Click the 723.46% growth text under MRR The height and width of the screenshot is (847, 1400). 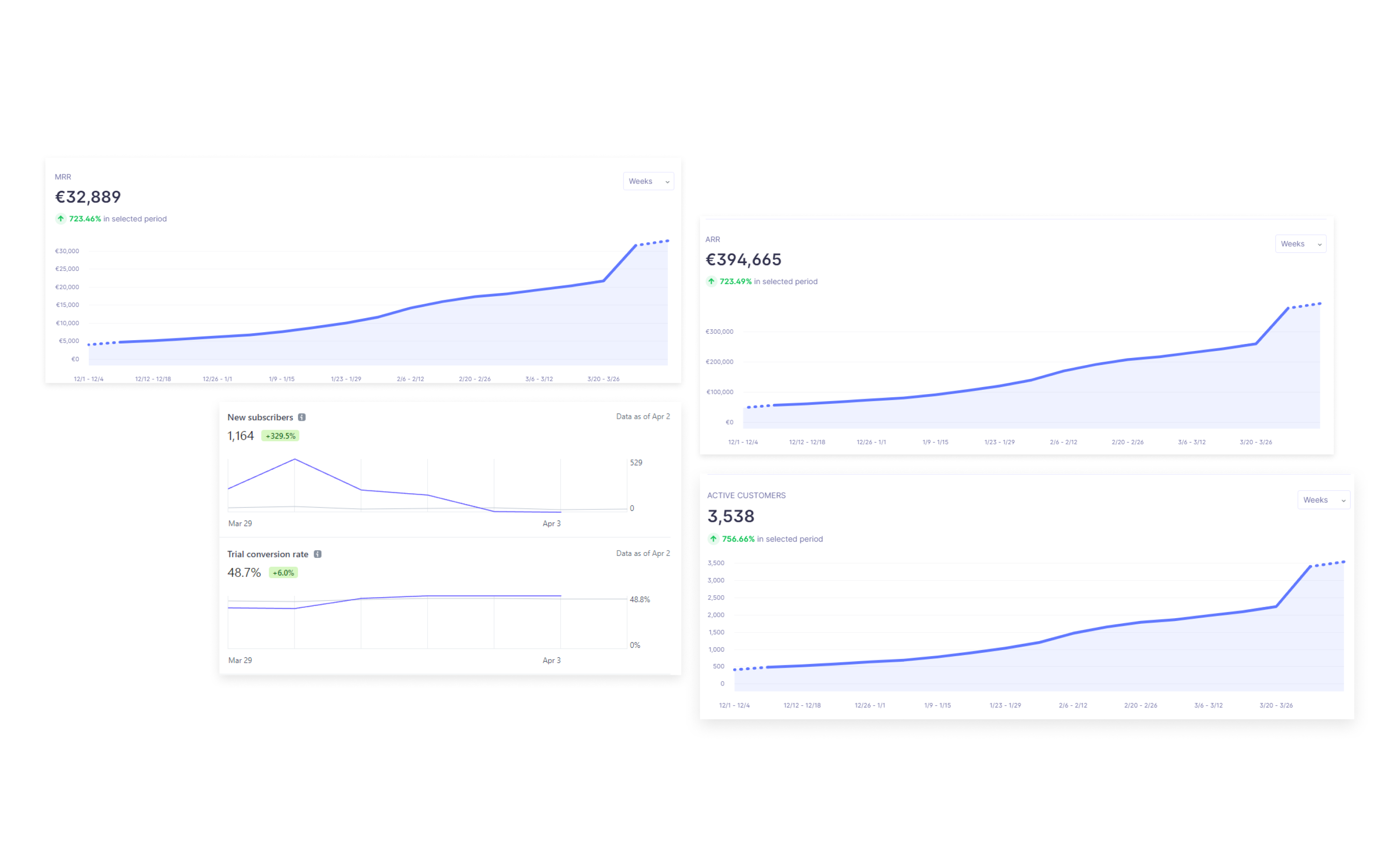point(85,219)
